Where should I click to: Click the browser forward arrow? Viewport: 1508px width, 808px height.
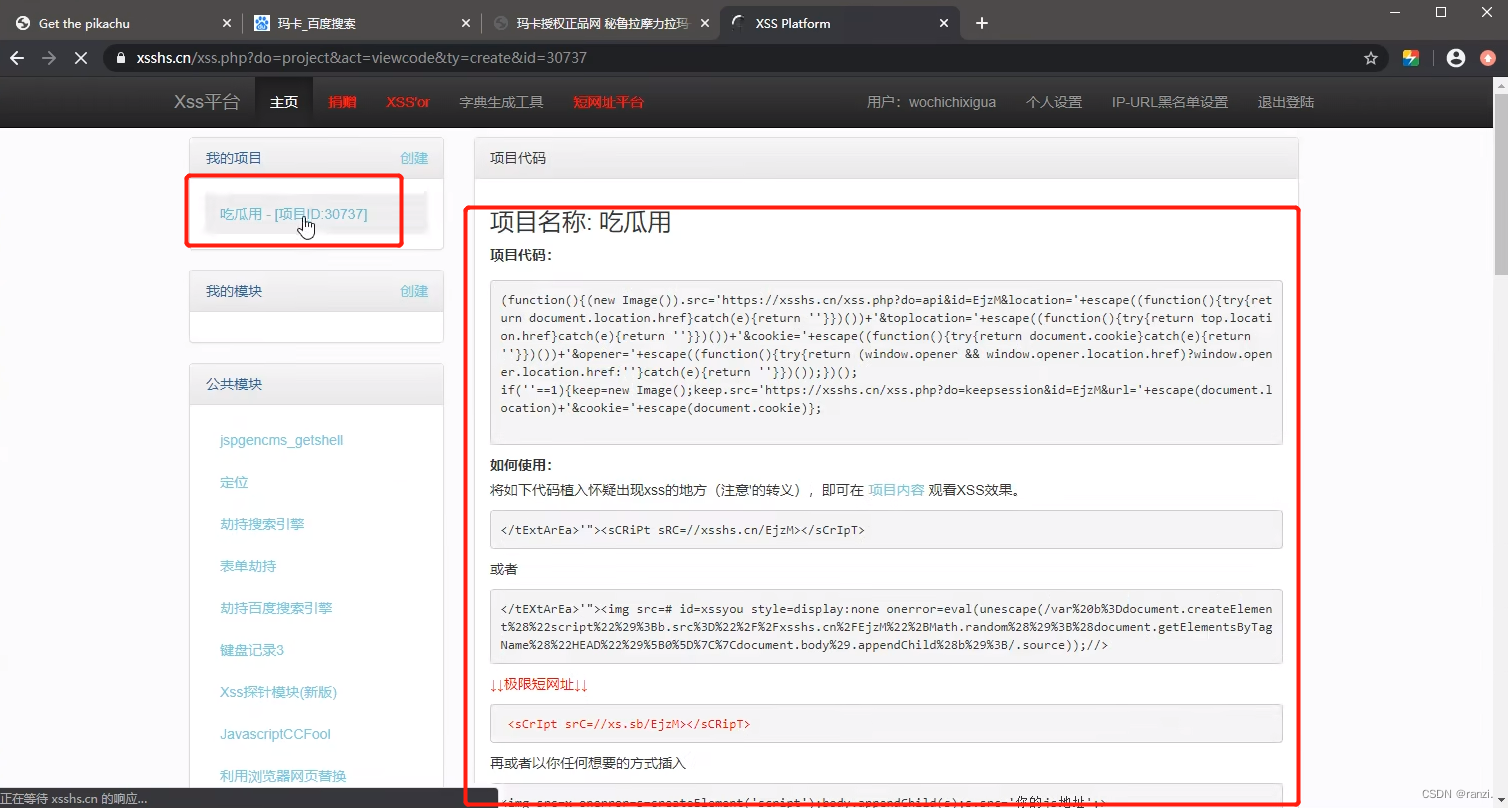click(49, 58)
